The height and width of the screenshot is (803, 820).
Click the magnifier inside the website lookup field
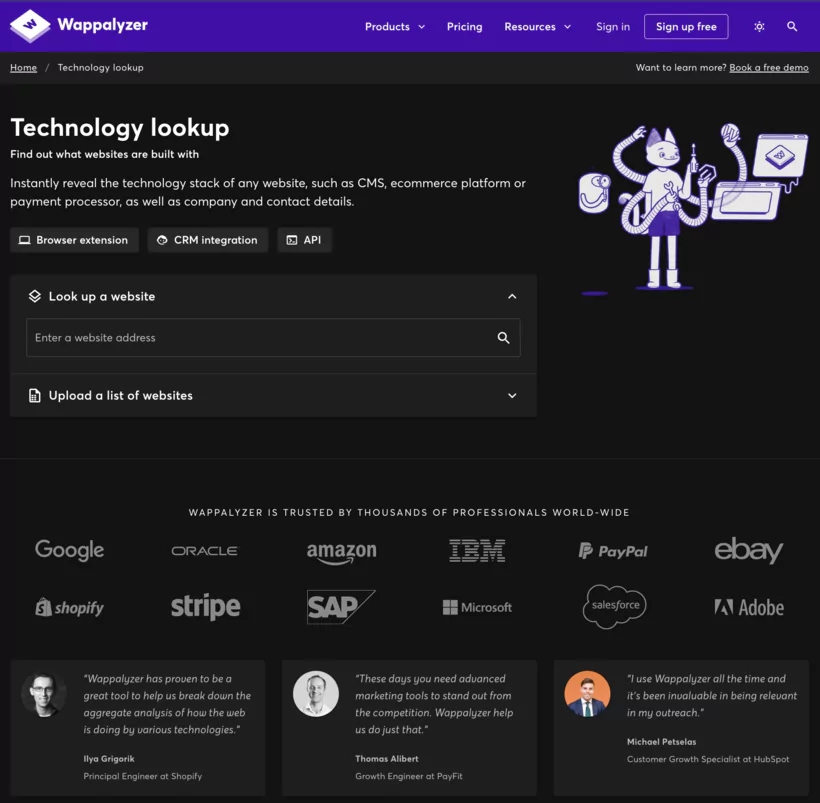coord(503,338)
